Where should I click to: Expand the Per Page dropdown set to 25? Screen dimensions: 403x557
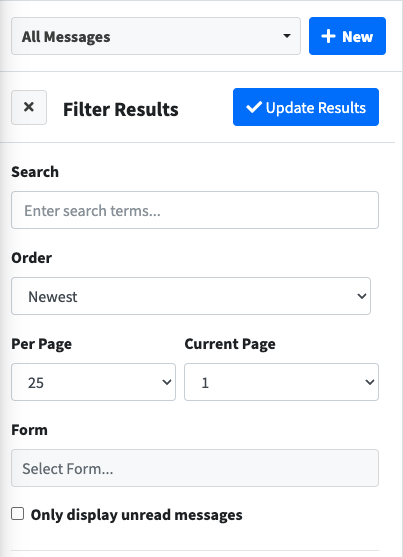coord(93,382)
